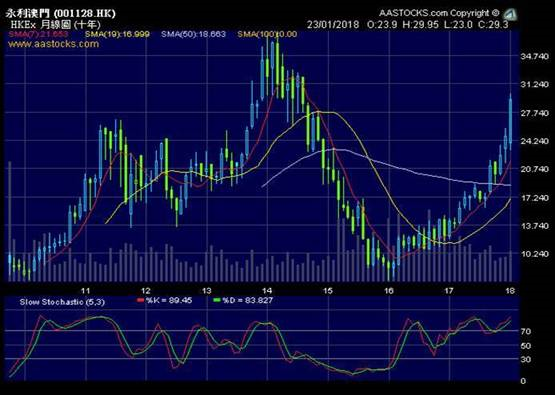The image size is (555, 395).
Task: Select the red SMA(7) legend label
Action: point(38,34)
